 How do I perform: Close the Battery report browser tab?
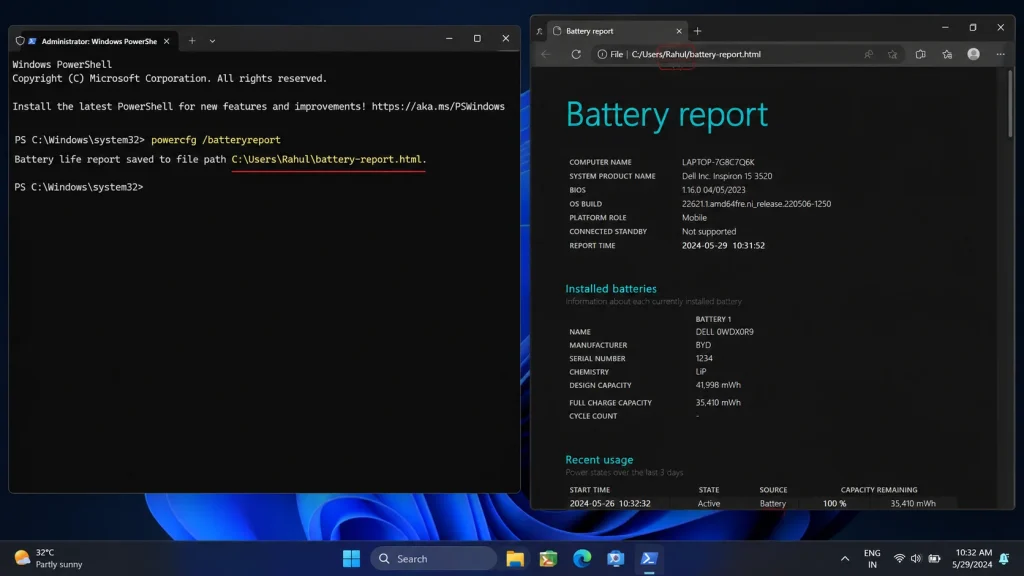679,31
